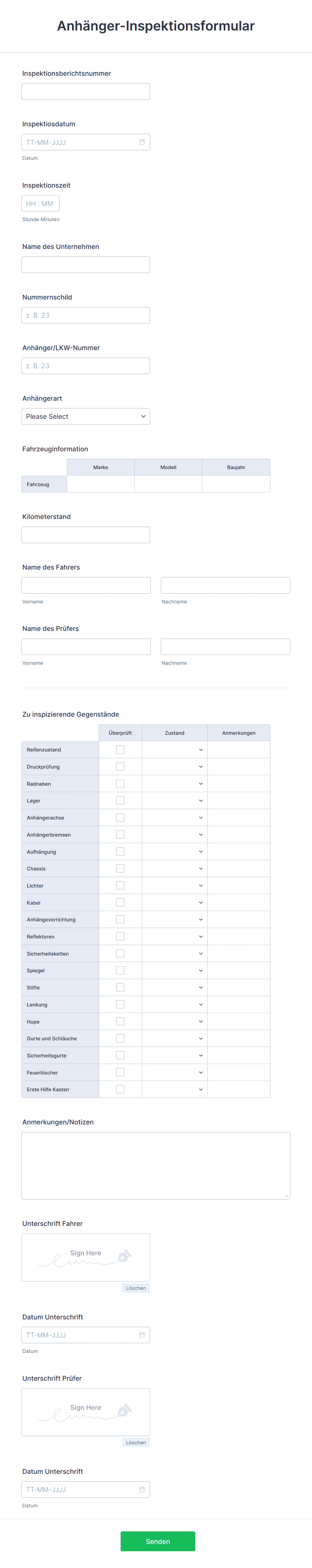
Task: Click the Inspektionsberichtsnummer input field
Action: pos(86,92)
